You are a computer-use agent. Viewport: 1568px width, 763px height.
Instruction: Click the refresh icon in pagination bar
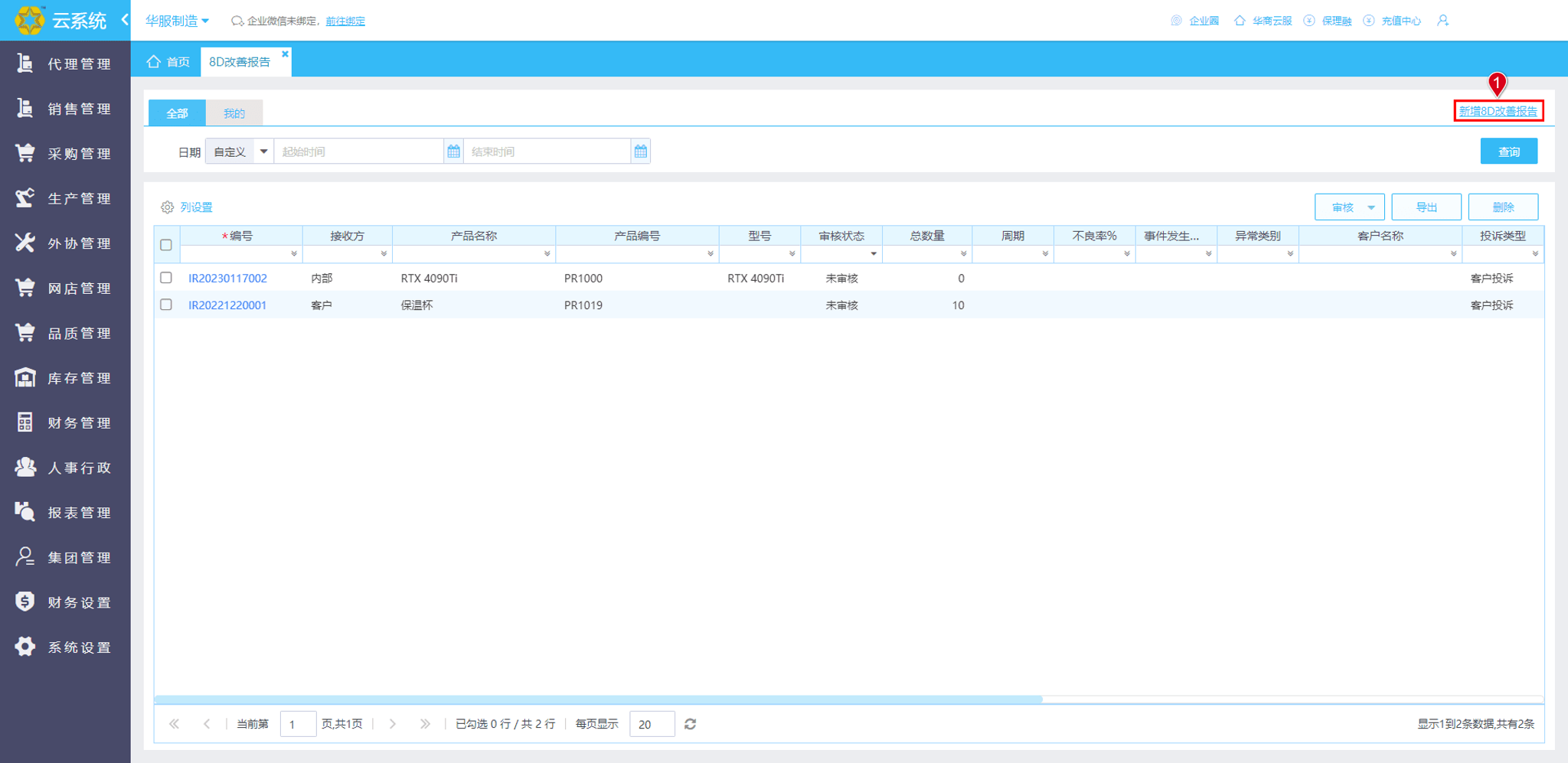(x=691, y=724)
